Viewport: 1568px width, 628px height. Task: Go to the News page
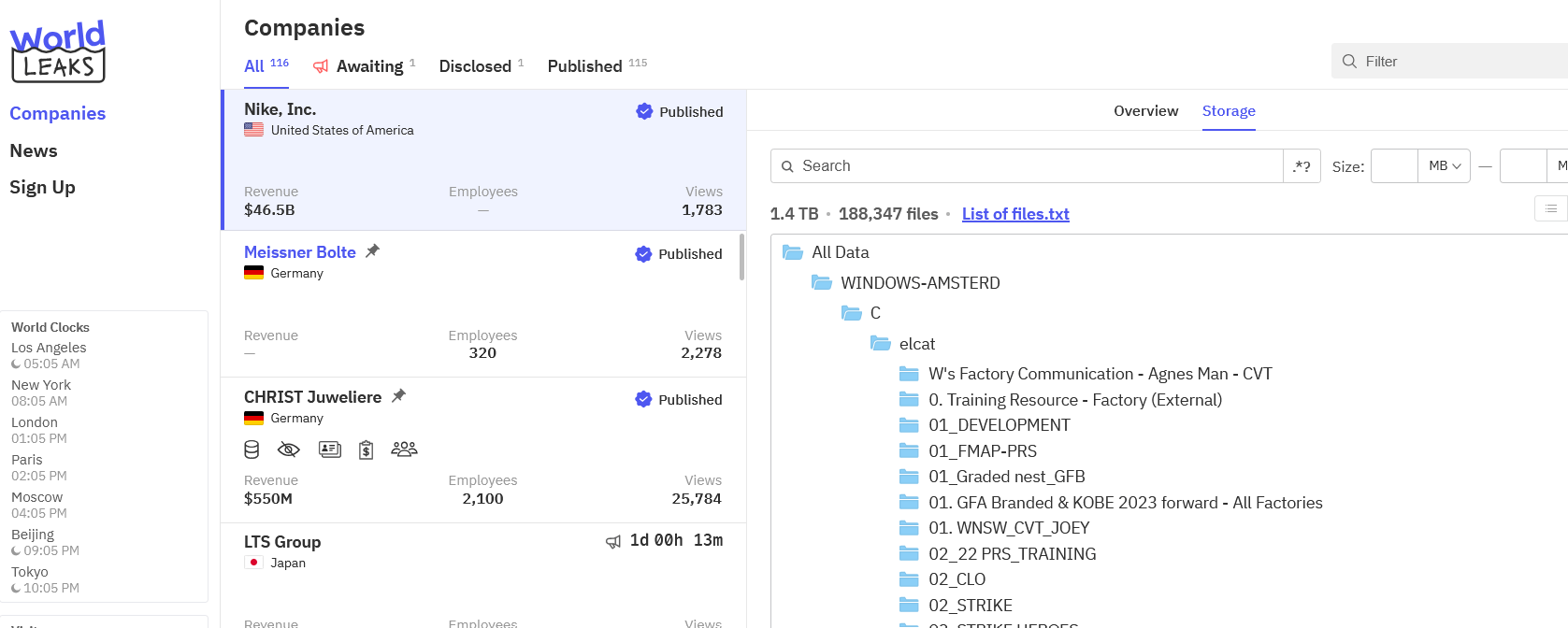coord(34,150)
